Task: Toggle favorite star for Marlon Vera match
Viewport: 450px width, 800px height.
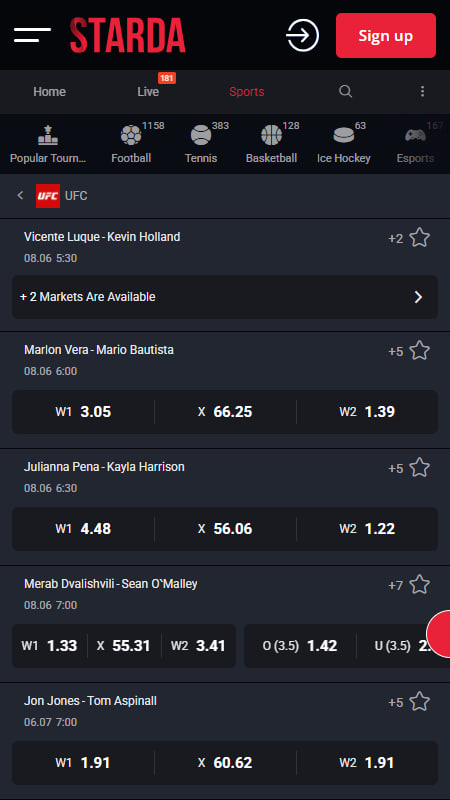Action: pyautogui.click(x=419, y=351)
